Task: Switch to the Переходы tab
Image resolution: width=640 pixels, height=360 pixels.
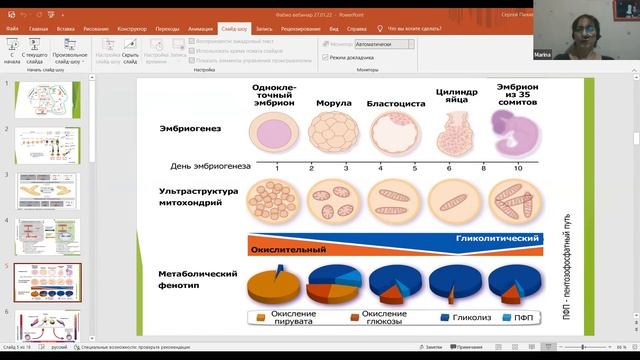Action: [x=167, y=29]
